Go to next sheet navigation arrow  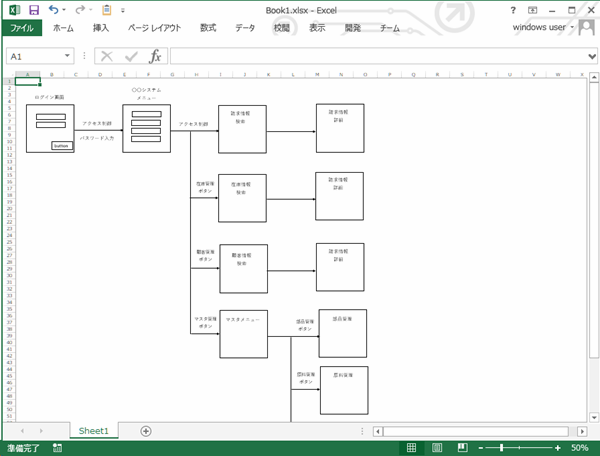(41, 431)
